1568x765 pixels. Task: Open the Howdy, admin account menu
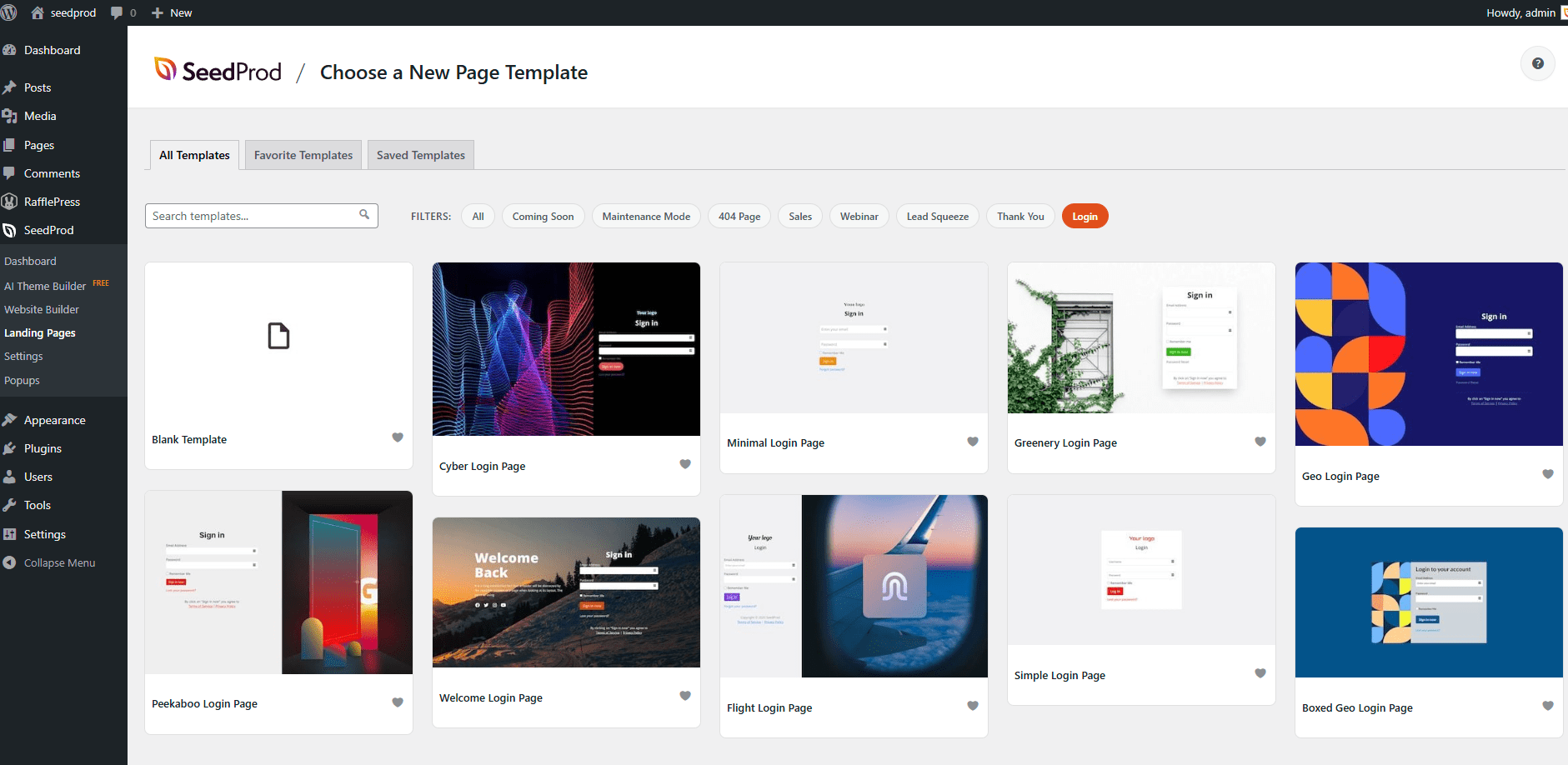tap(1520, 12)
